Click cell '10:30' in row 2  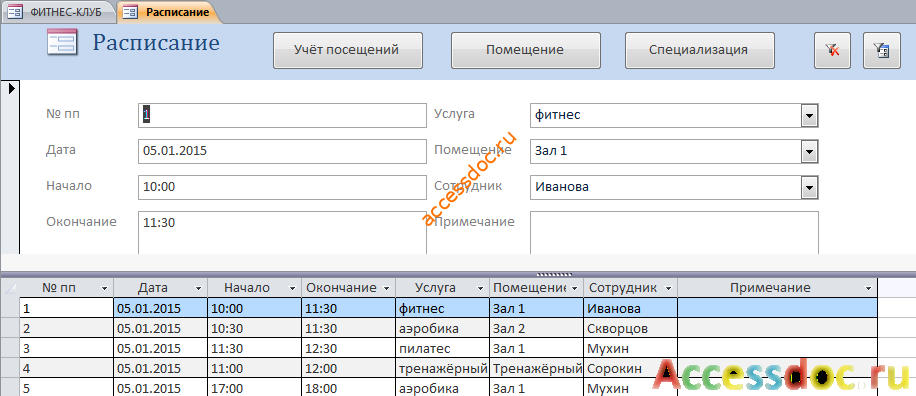coord(255,328)
